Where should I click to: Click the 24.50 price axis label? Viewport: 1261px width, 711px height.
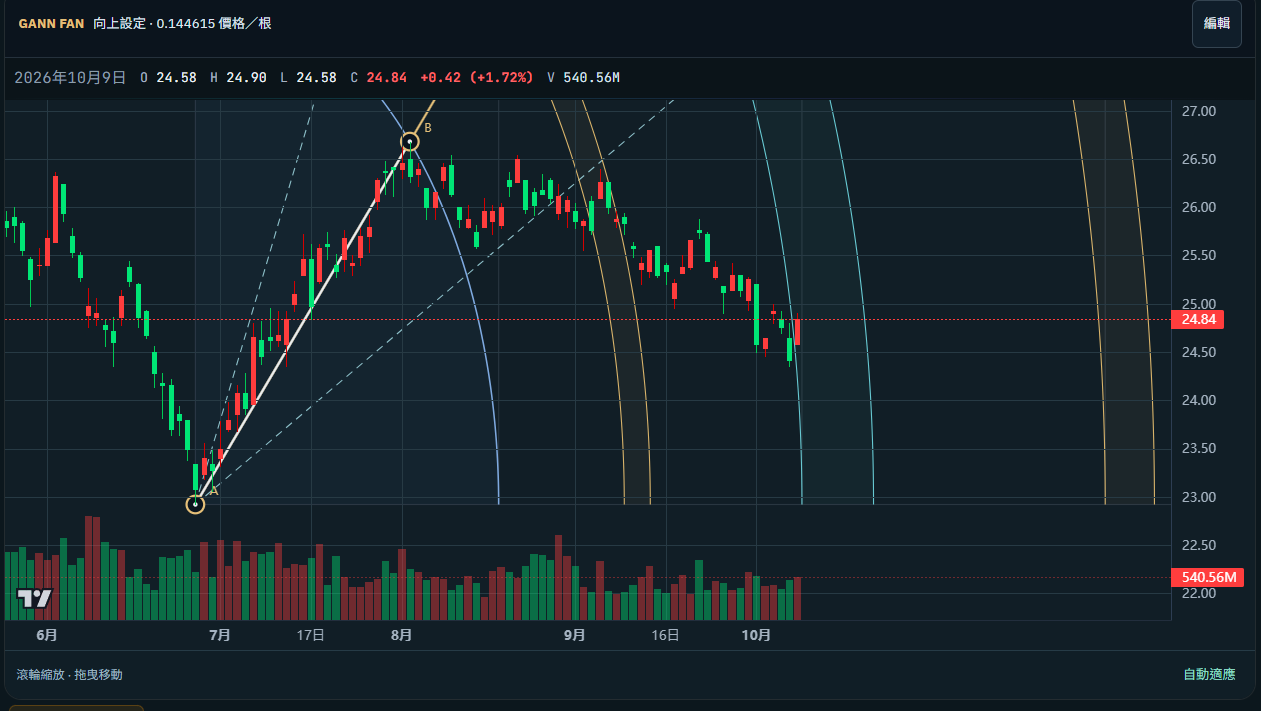coord(1198,352)
